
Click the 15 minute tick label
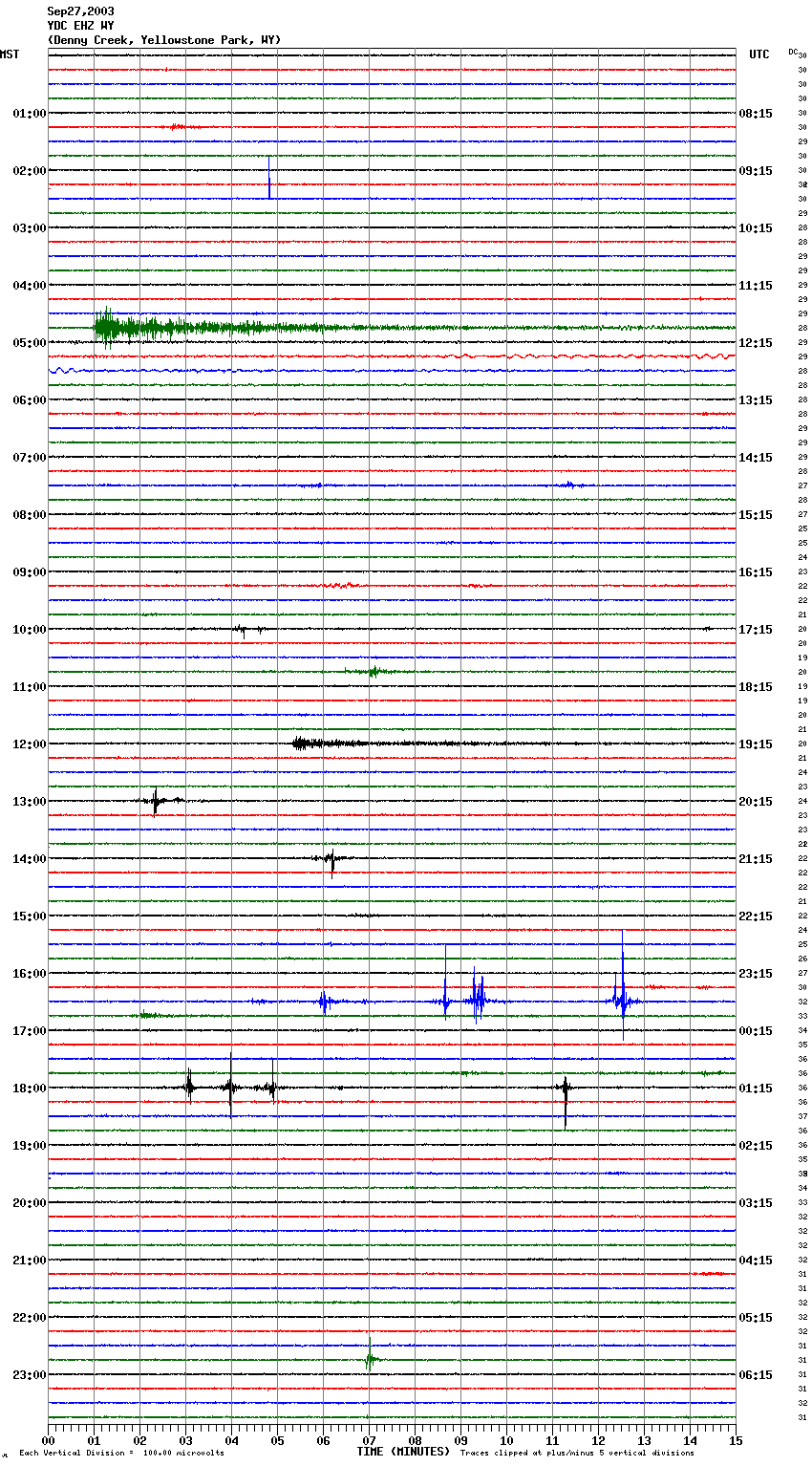tap(736, 1440)
